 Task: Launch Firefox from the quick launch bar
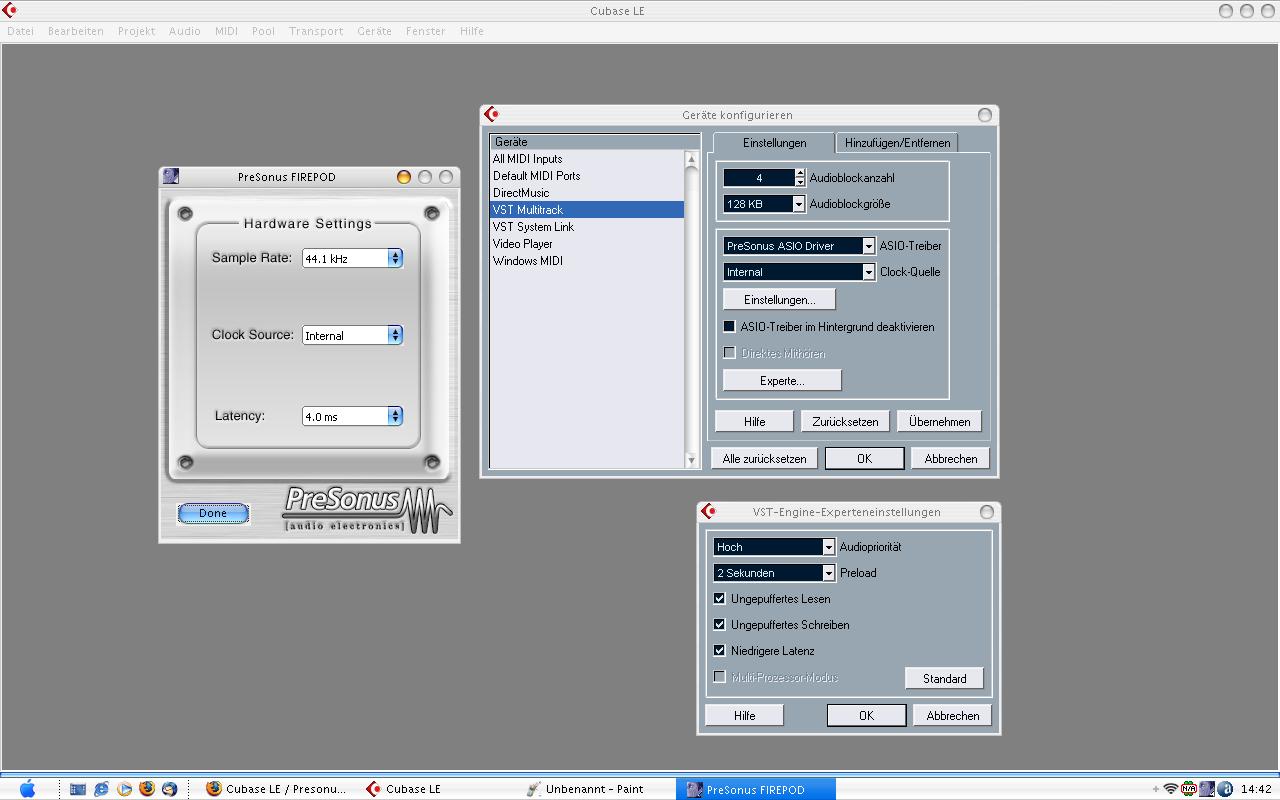147,789
